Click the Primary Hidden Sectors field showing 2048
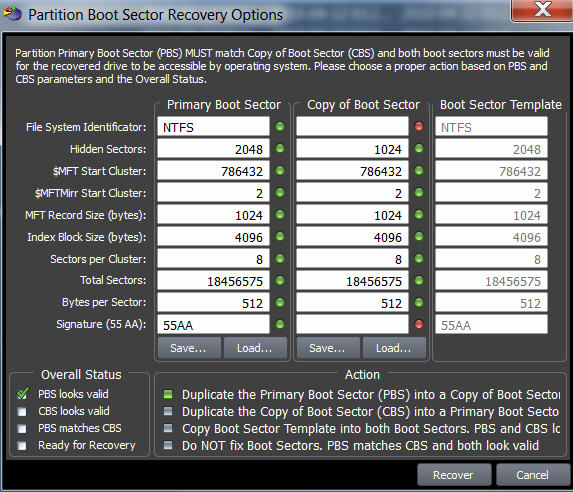Screen dimensions: 573x492 click(213, 148)
